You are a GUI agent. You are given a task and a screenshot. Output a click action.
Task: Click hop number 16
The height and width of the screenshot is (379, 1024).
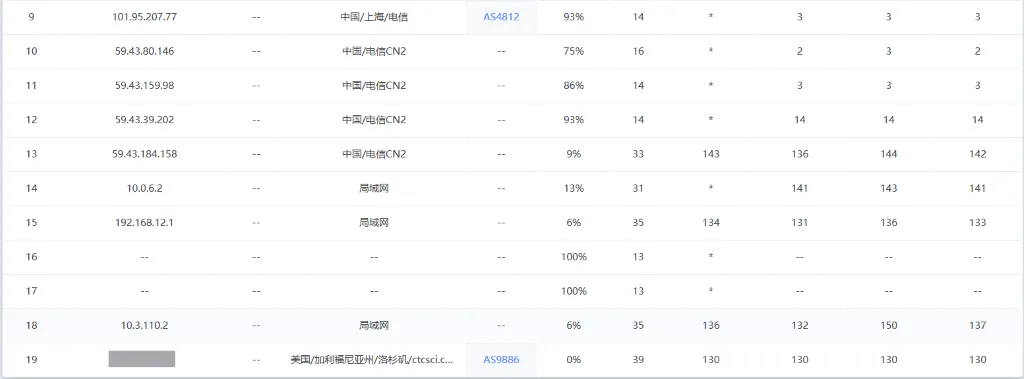(x=31, y=257)
